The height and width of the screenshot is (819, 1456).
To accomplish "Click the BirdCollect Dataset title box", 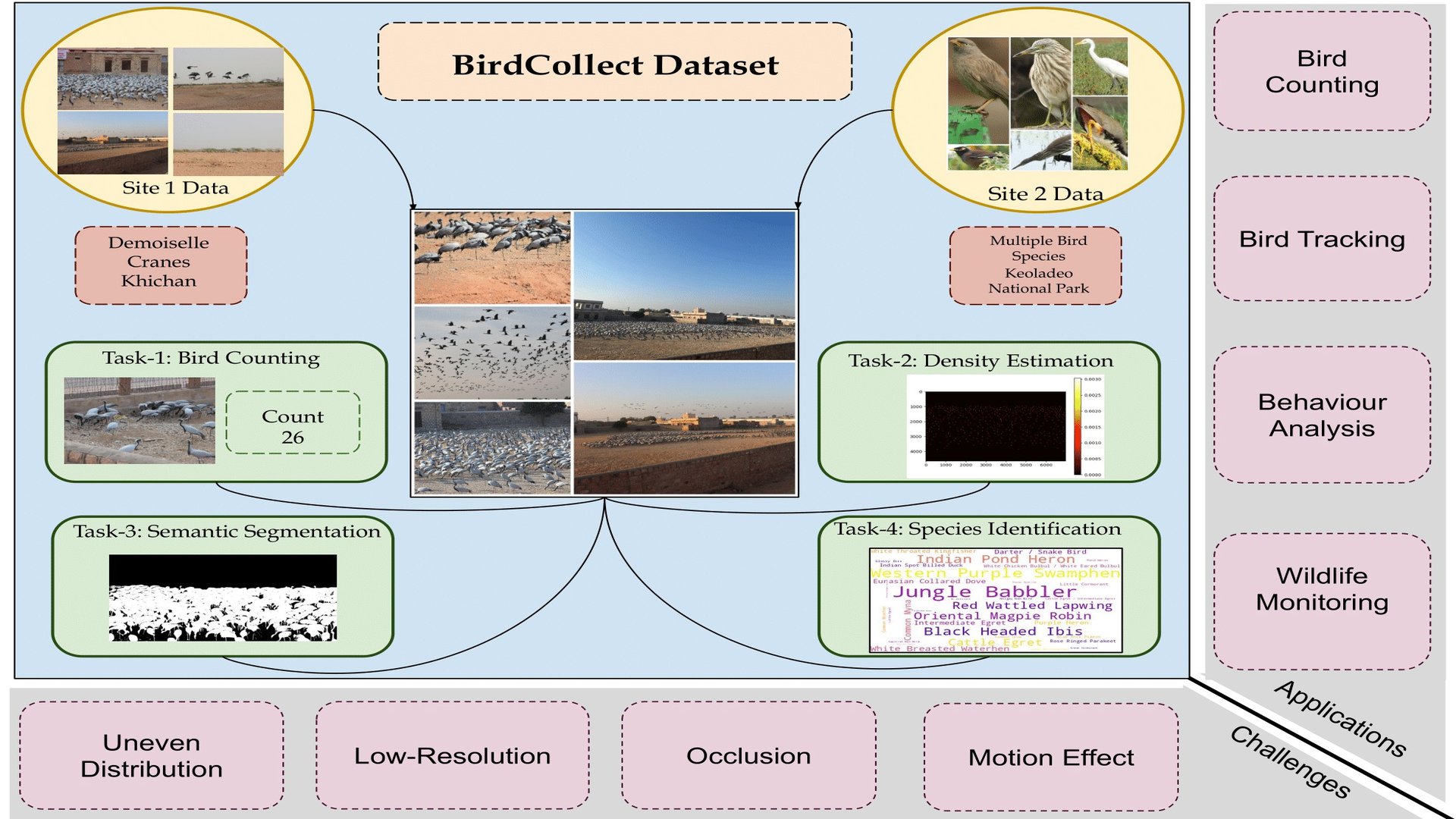I will point(591,42).
